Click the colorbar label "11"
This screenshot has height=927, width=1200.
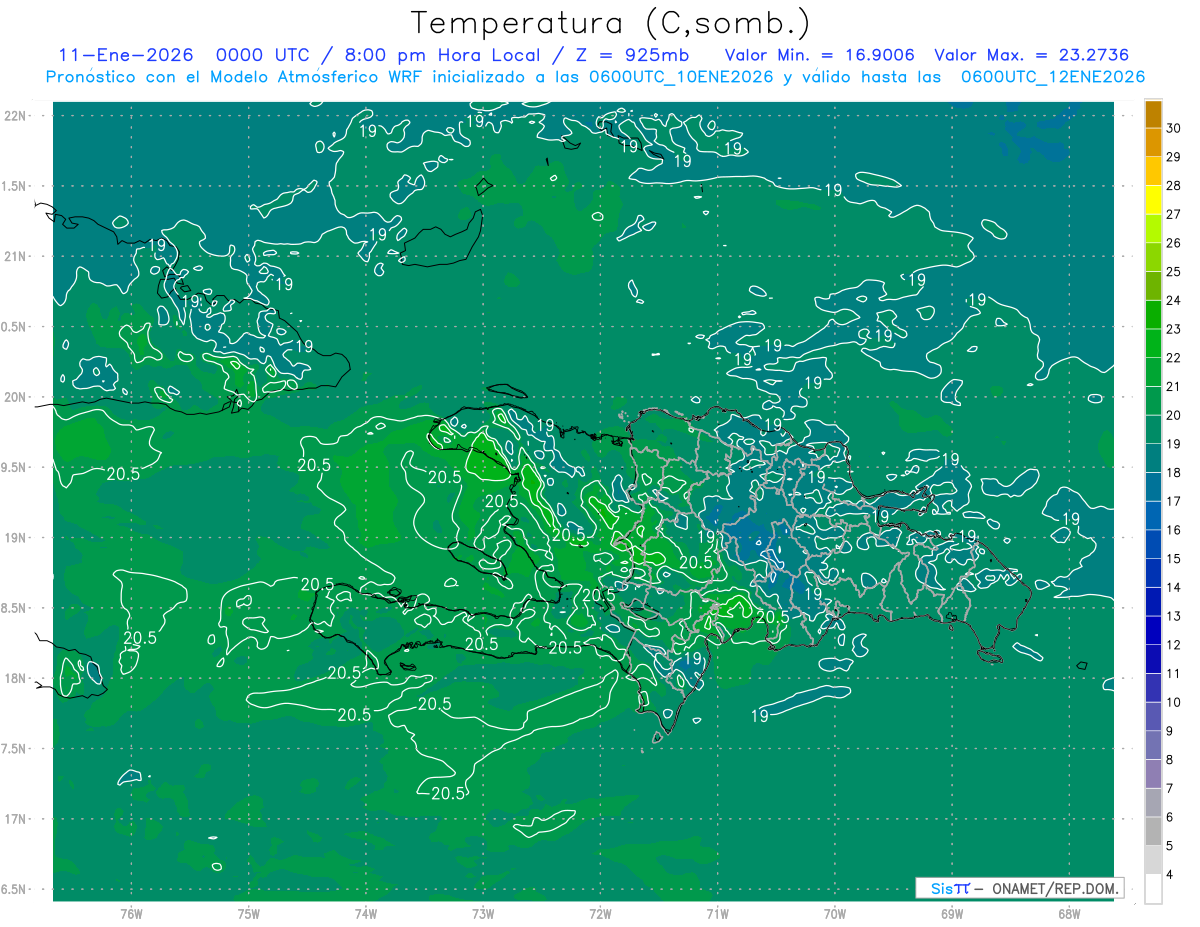click(1176, 674)
